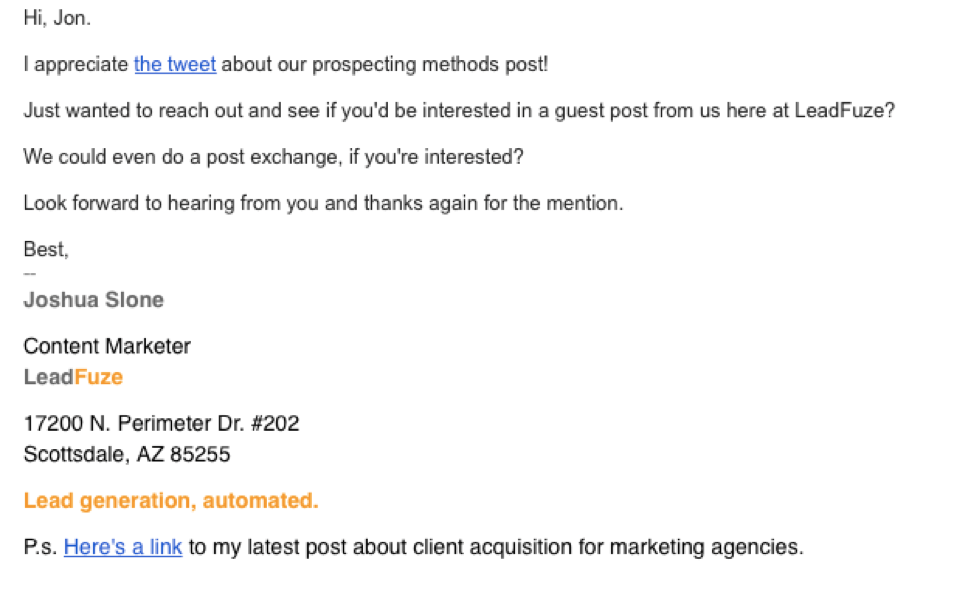Click the signature dash separator

[x=30, y=274]
